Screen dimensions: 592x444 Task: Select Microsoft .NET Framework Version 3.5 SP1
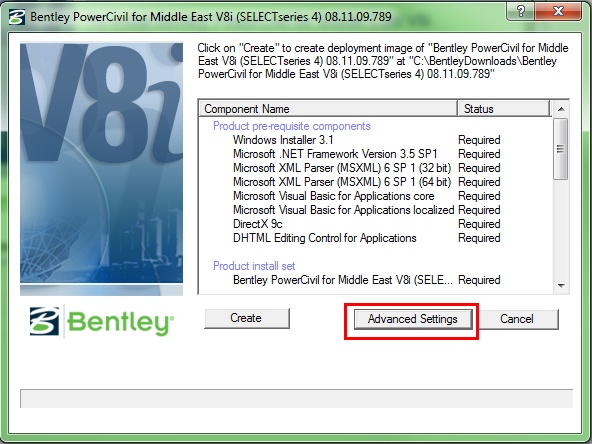[x=366, y=154]
